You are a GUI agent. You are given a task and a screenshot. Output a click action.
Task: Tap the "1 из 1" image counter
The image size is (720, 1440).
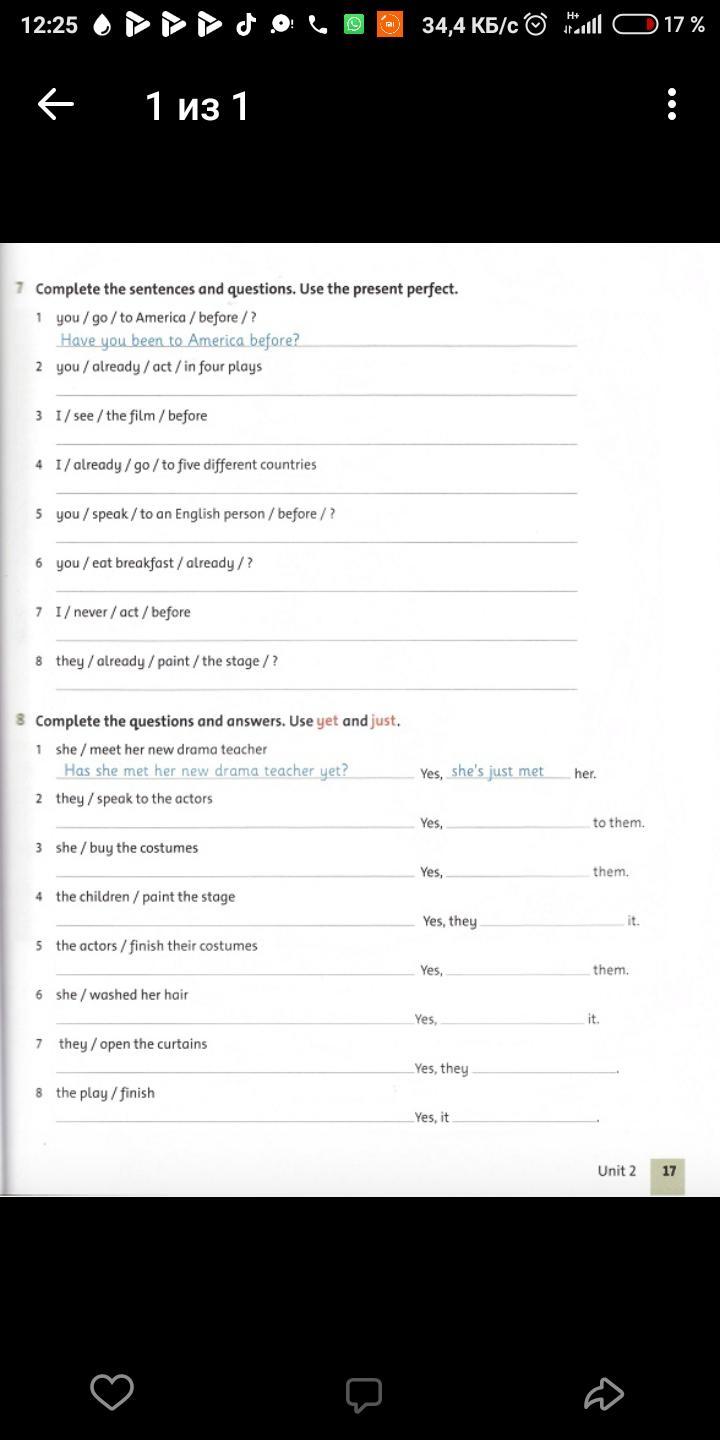tap(197, 106)
